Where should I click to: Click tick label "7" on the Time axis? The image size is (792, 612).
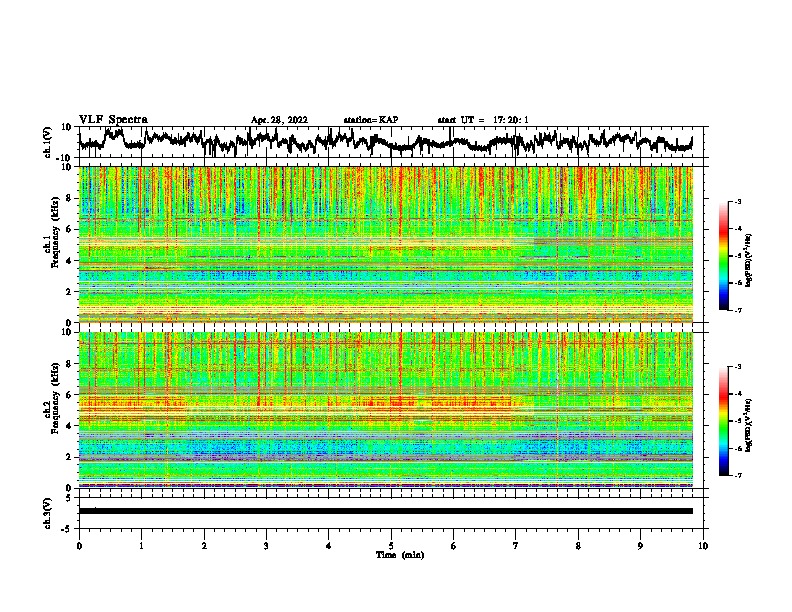pos(516,546)
